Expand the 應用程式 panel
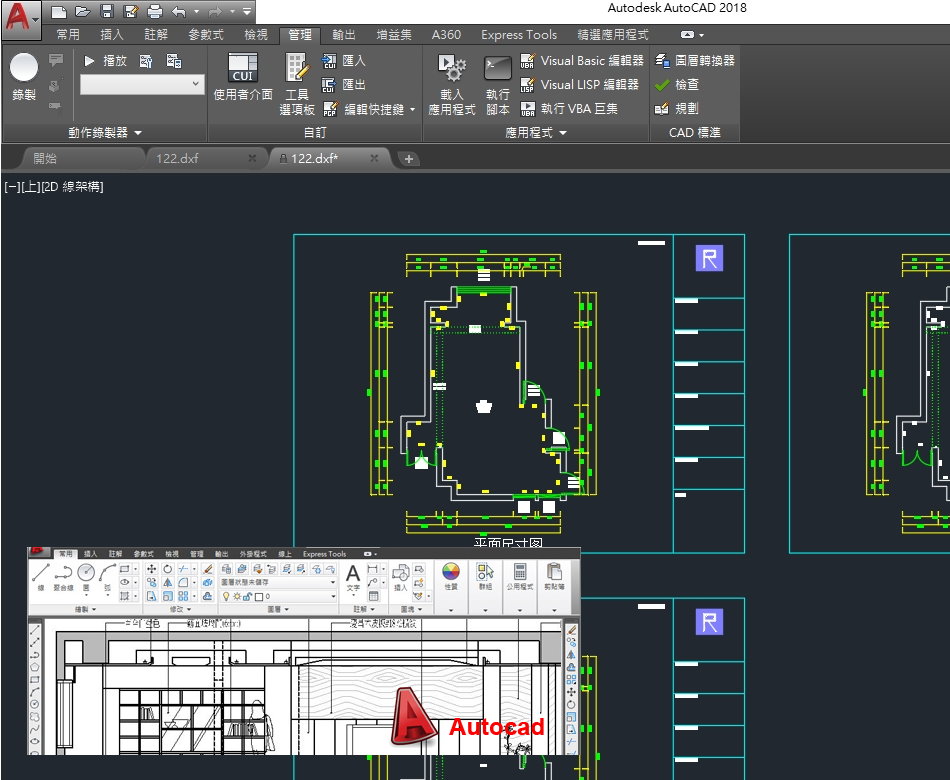Image resolution: width=950 pixels, height=780 pixels. pyautogui.click(x=536, y=132)
